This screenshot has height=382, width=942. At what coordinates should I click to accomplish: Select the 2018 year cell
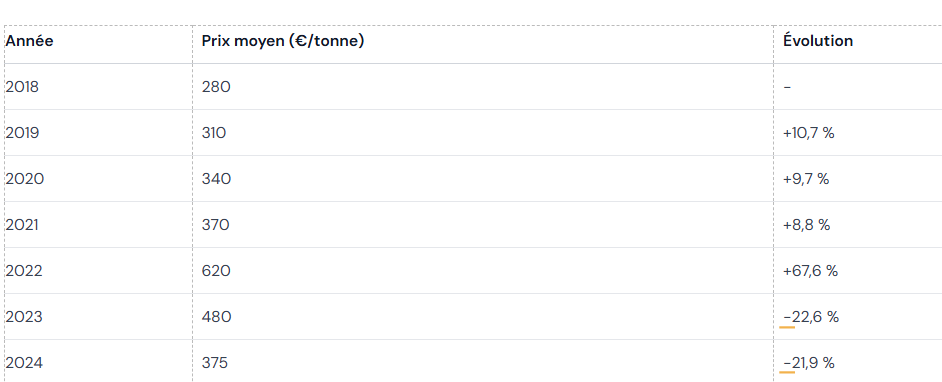coord(22,87)
